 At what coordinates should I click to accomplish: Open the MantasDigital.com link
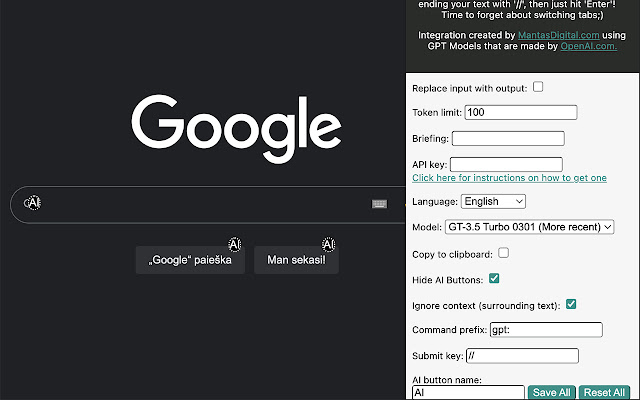(558, 36)
